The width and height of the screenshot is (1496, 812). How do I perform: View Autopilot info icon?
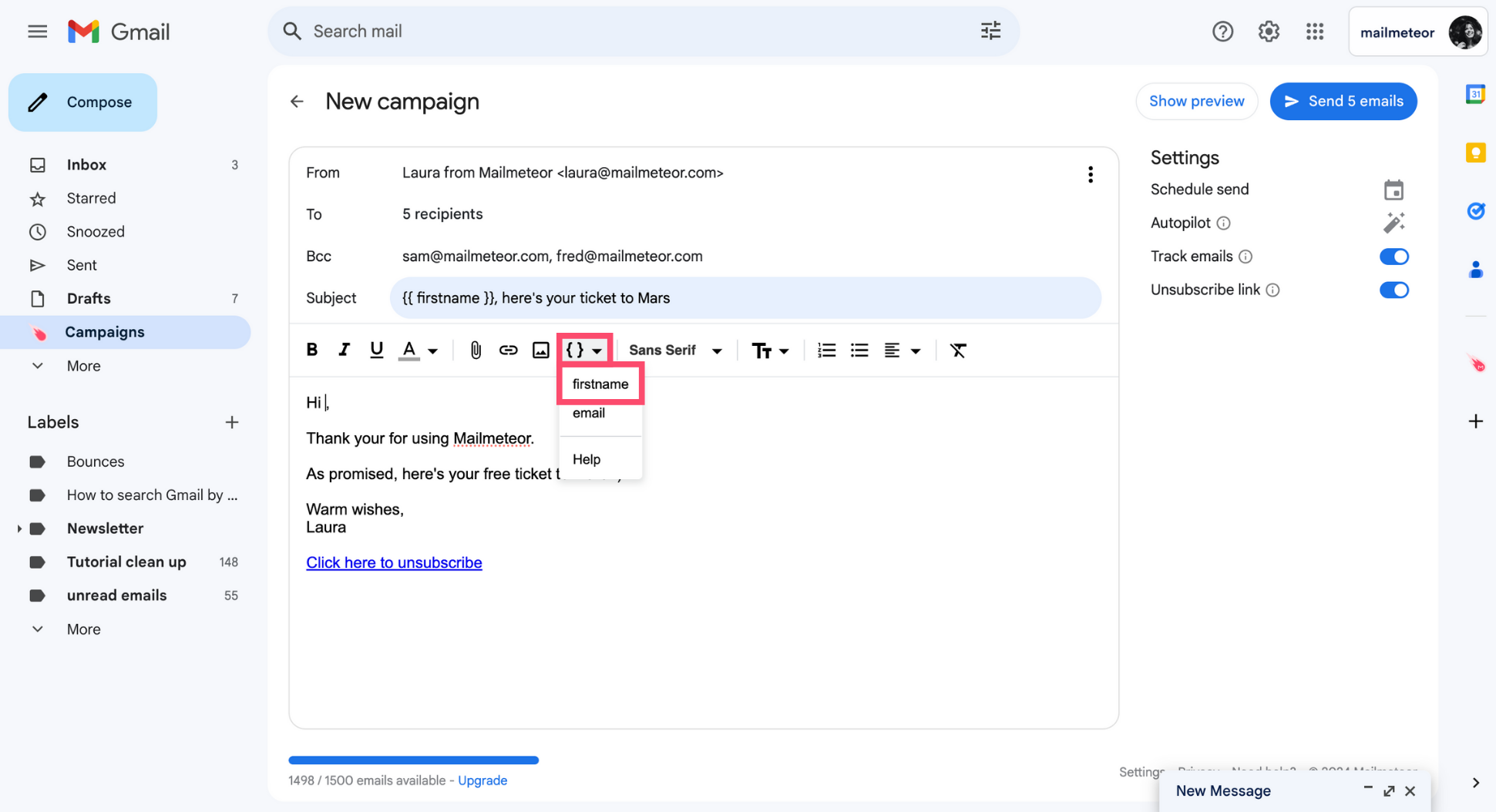(1223, 223)
